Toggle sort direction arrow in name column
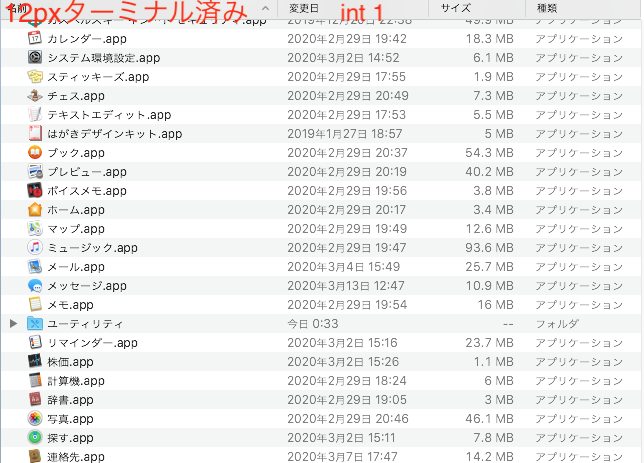 pos(265,8)
